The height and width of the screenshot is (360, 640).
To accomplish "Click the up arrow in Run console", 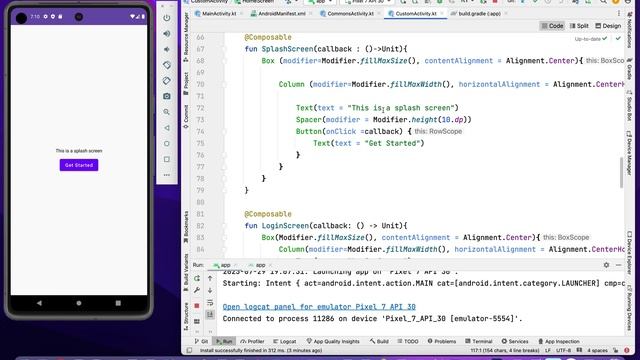I will click(x=210, y=278).
